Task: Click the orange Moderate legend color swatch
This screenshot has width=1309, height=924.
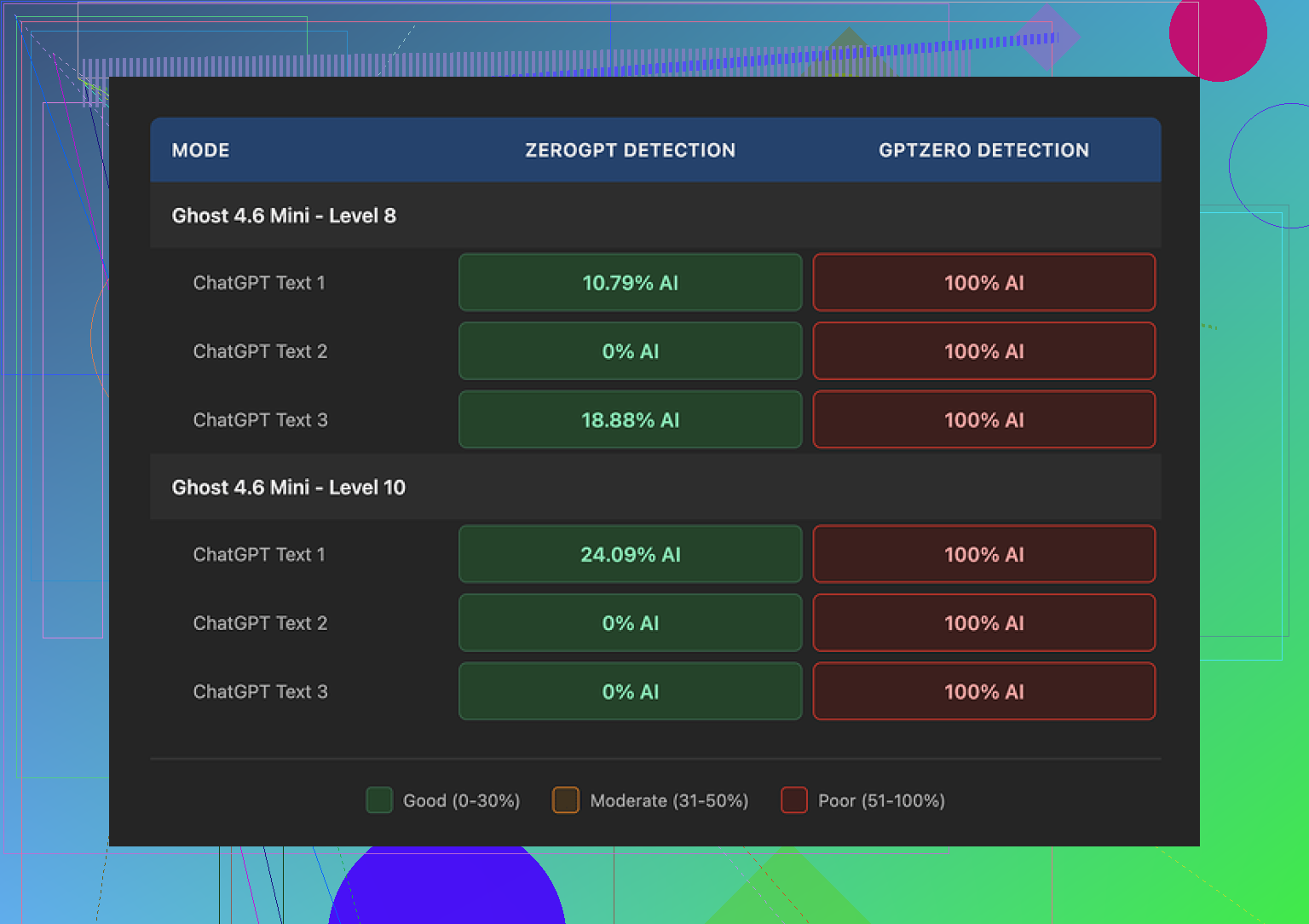Action: (565, 800)
